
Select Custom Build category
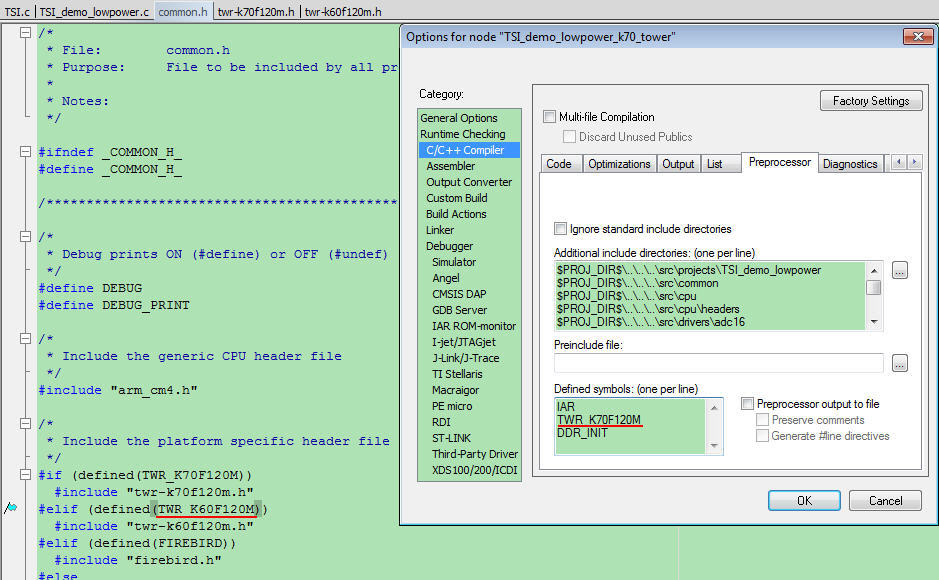(456, 198)
